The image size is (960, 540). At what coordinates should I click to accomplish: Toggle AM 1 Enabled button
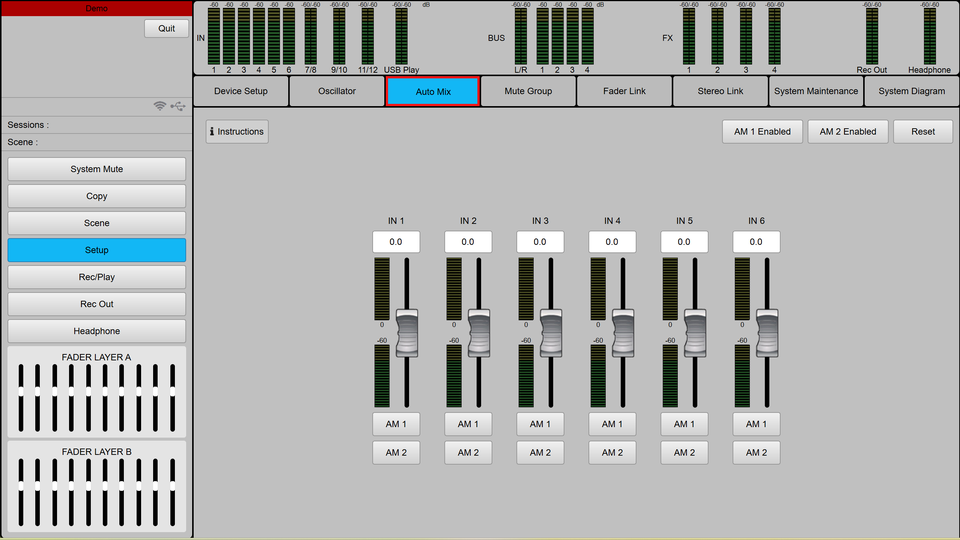pyautogui.click(x=762, y=132)
